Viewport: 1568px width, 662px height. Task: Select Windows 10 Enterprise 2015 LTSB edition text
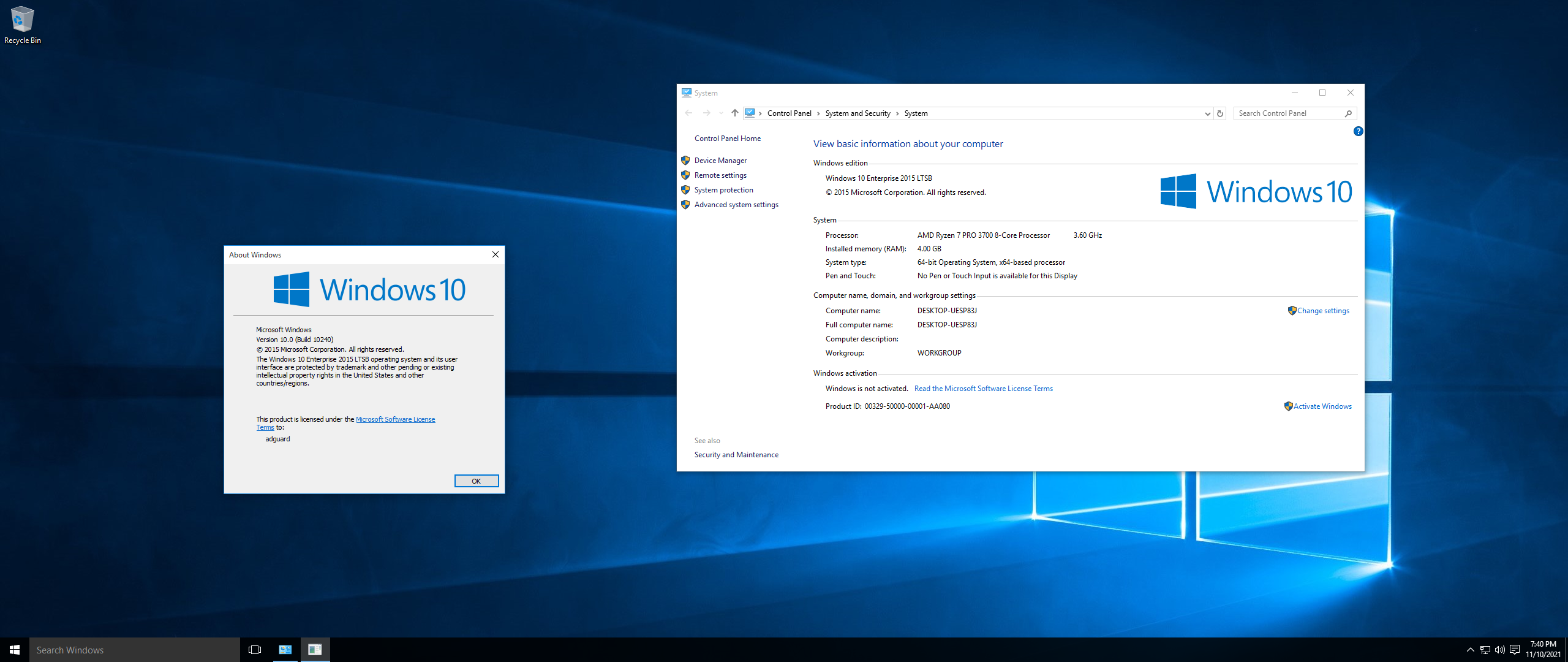coord(878,178)
